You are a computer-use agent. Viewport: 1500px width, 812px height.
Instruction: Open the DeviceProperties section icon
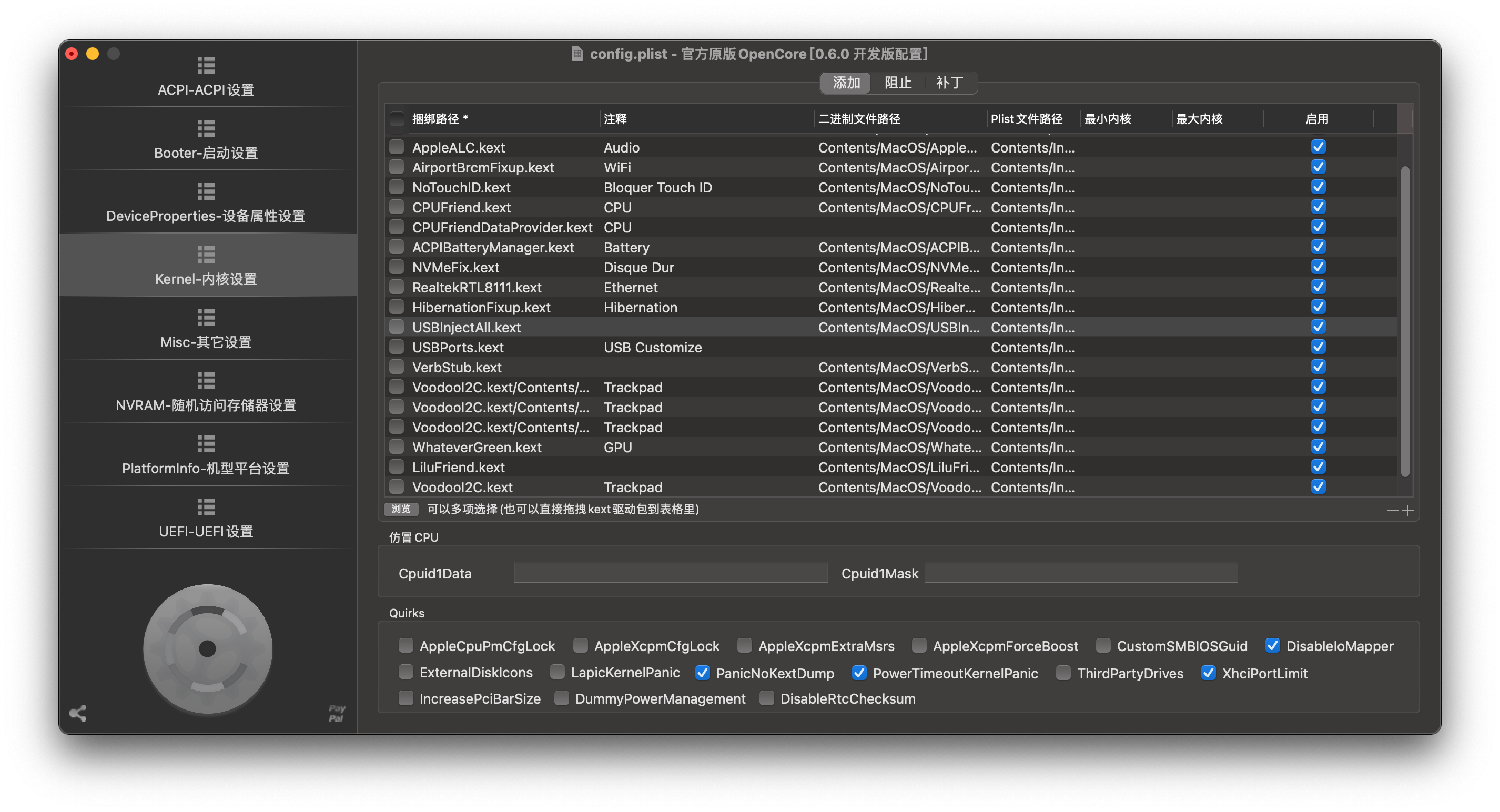point(206,191)
